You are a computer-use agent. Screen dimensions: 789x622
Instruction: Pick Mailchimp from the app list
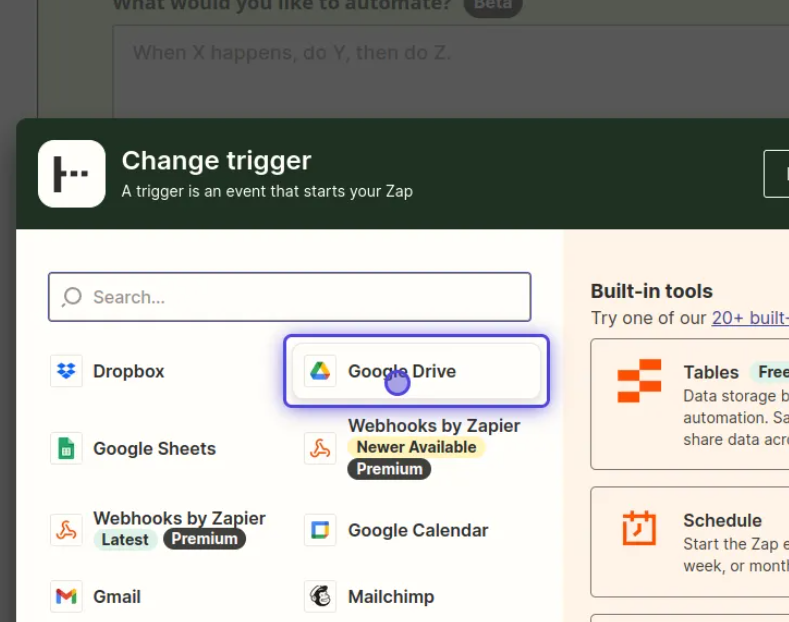(391, 597)
